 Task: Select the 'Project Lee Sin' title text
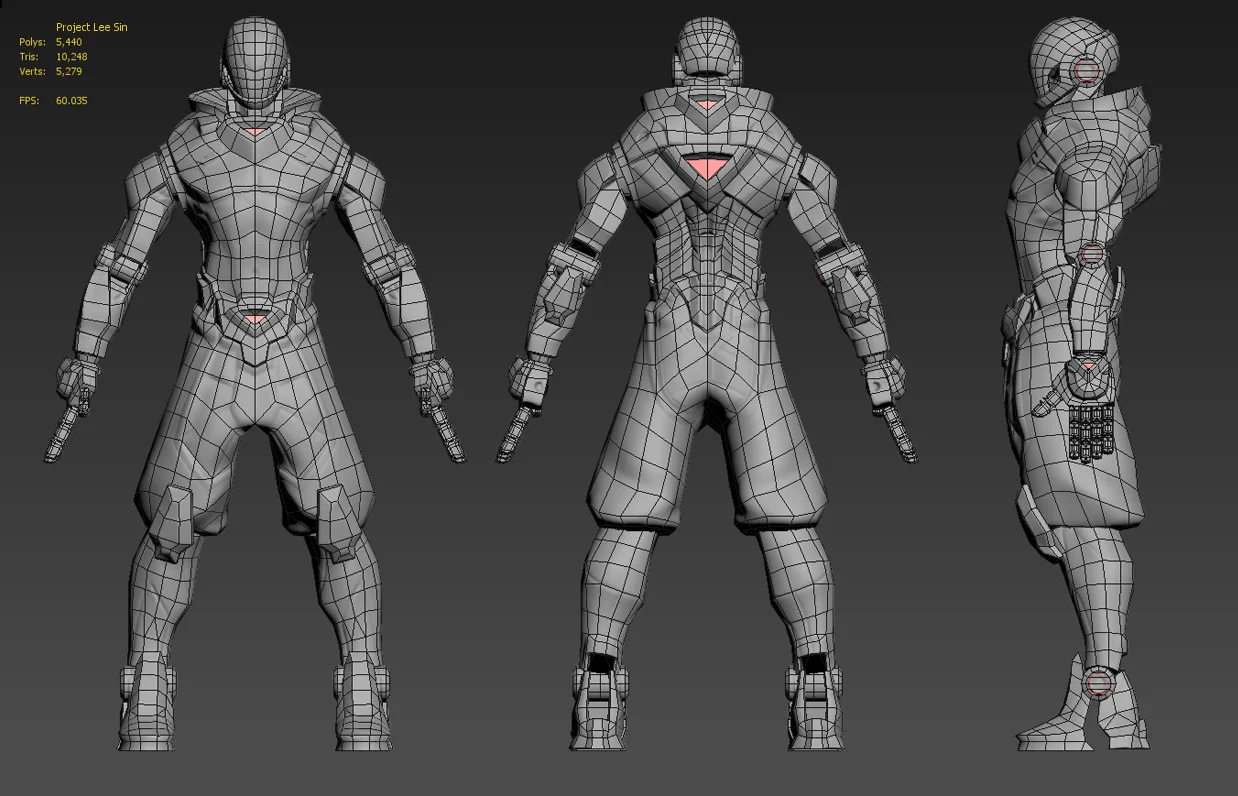92,27
